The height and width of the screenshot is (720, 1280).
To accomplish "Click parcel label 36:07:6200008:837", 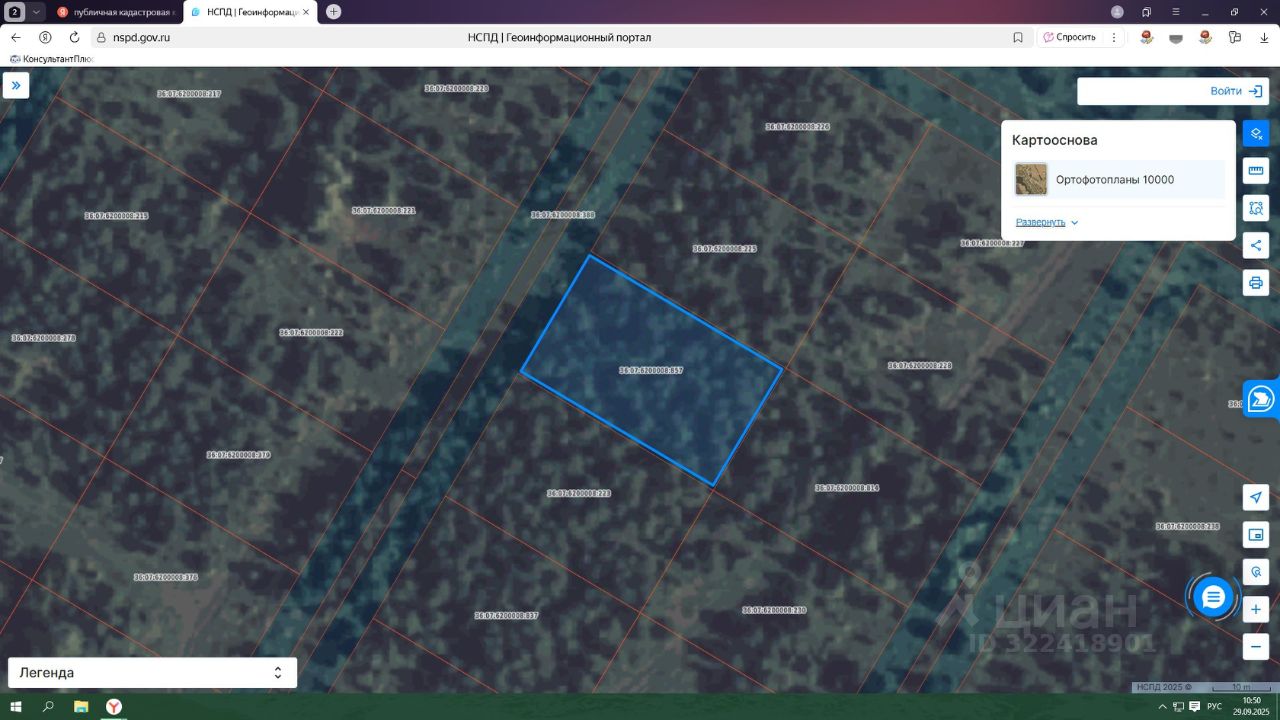I will click(506, 615).
